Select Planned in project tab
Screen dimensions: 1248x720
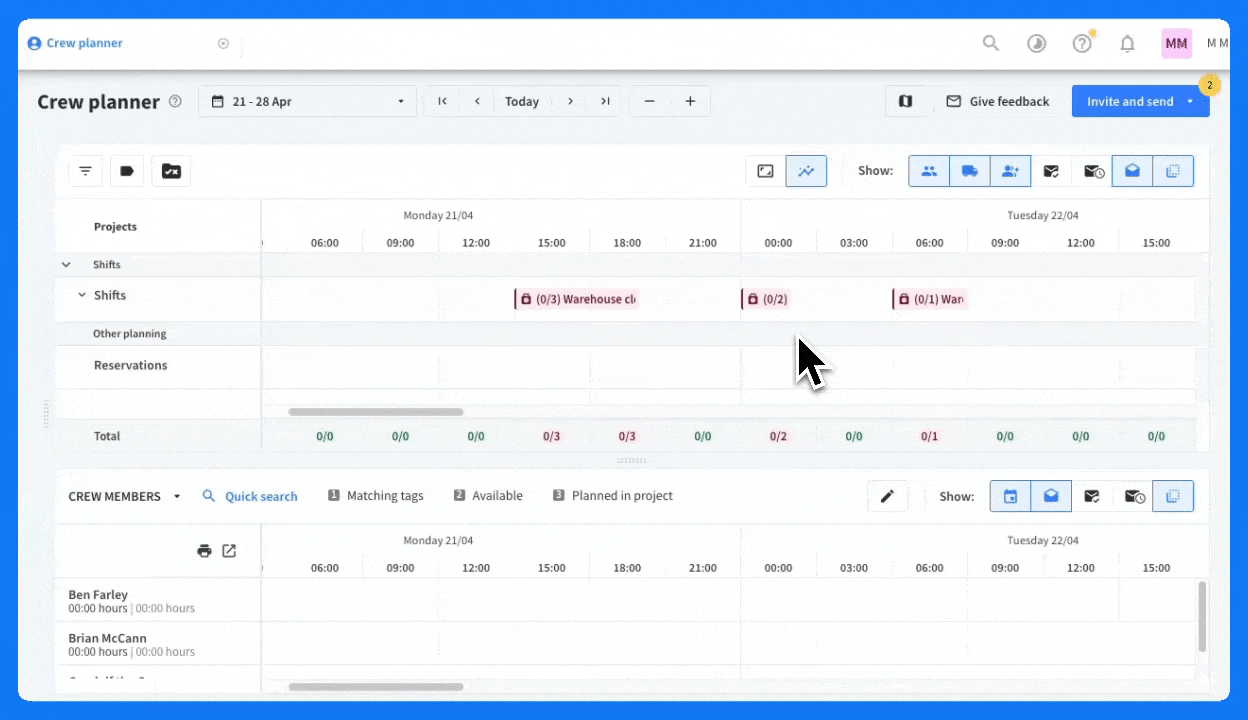point(613,496)
